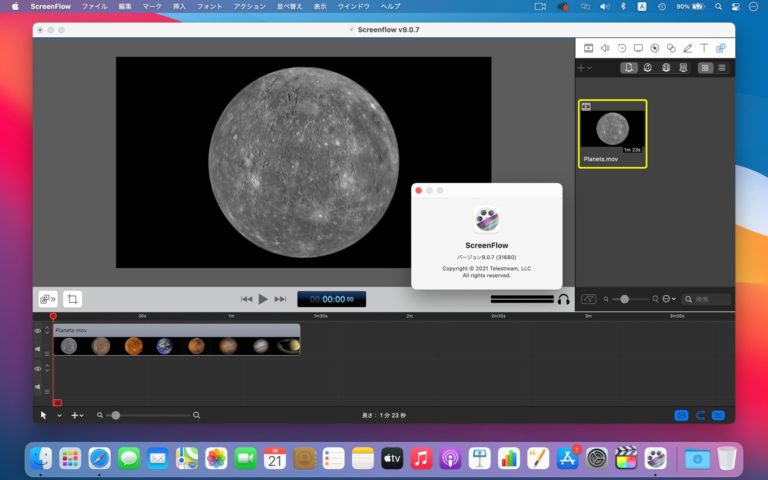
Task: Open the Text properties tab
Action: [703, 48]
